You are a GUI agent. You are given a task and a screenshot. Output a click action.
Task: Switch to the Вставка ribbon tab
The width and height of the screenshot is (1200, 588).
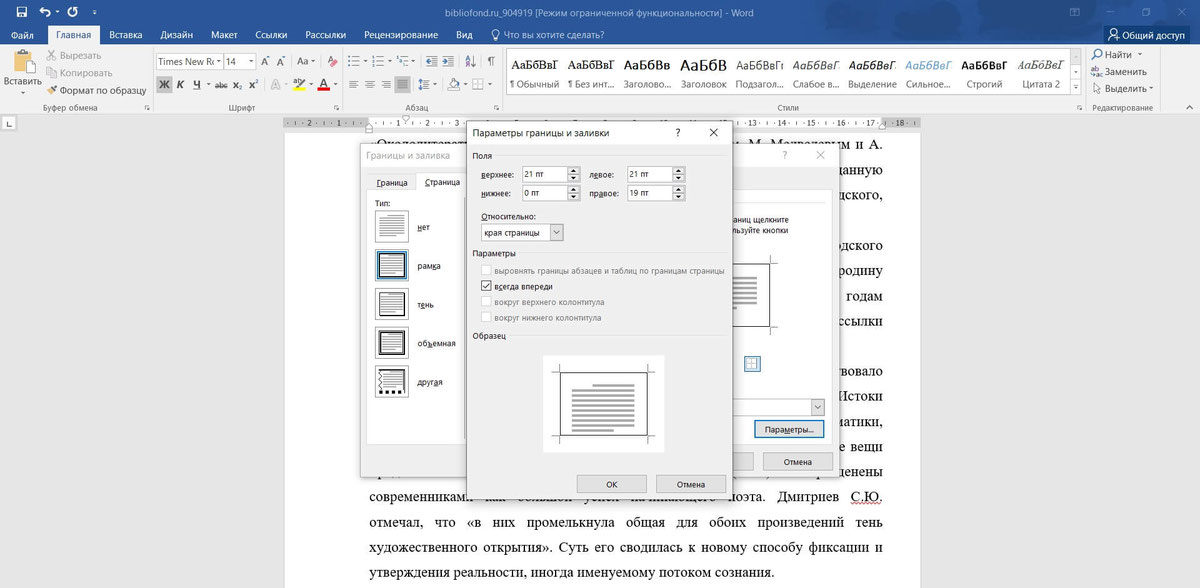coord(126,33)
